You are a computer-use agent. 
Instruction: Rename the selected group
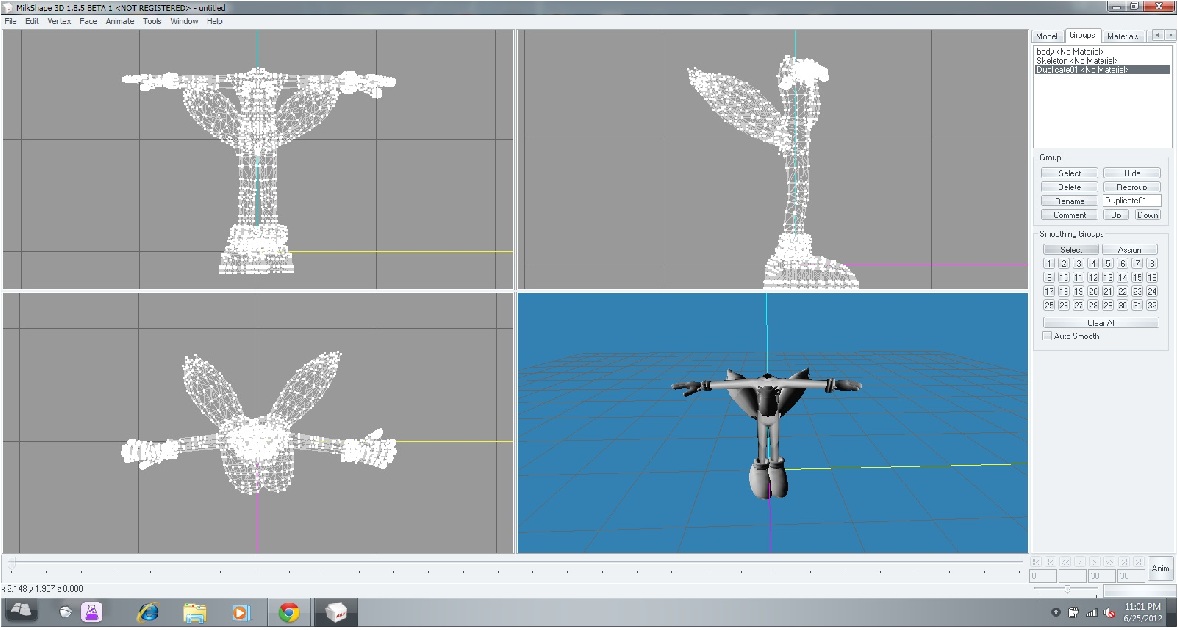point(1068,200)
